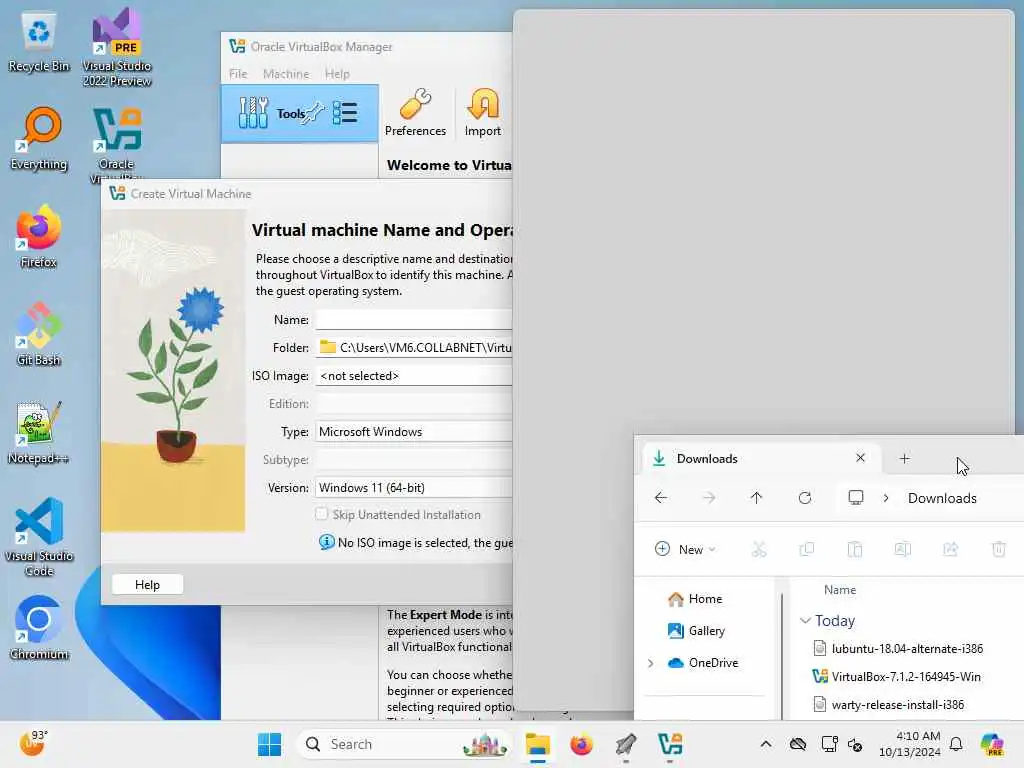This screenshot has height=768, width=1024.
Task: Open Help menu in VirtualBox Manager
Action: pyautogui.click(x=337, y=74)
